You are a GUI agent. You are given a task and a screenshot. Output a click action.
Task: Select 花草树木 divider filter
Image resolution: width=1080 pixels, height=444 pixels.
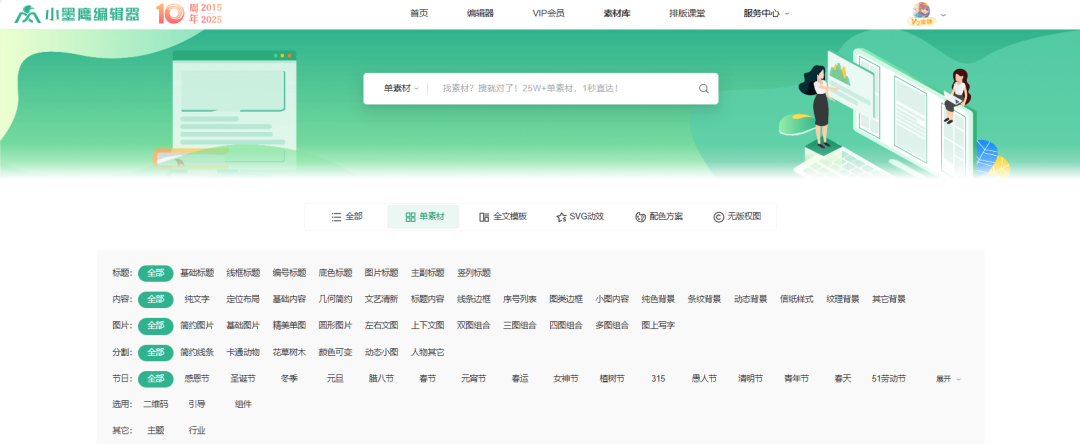pos(289,352)
